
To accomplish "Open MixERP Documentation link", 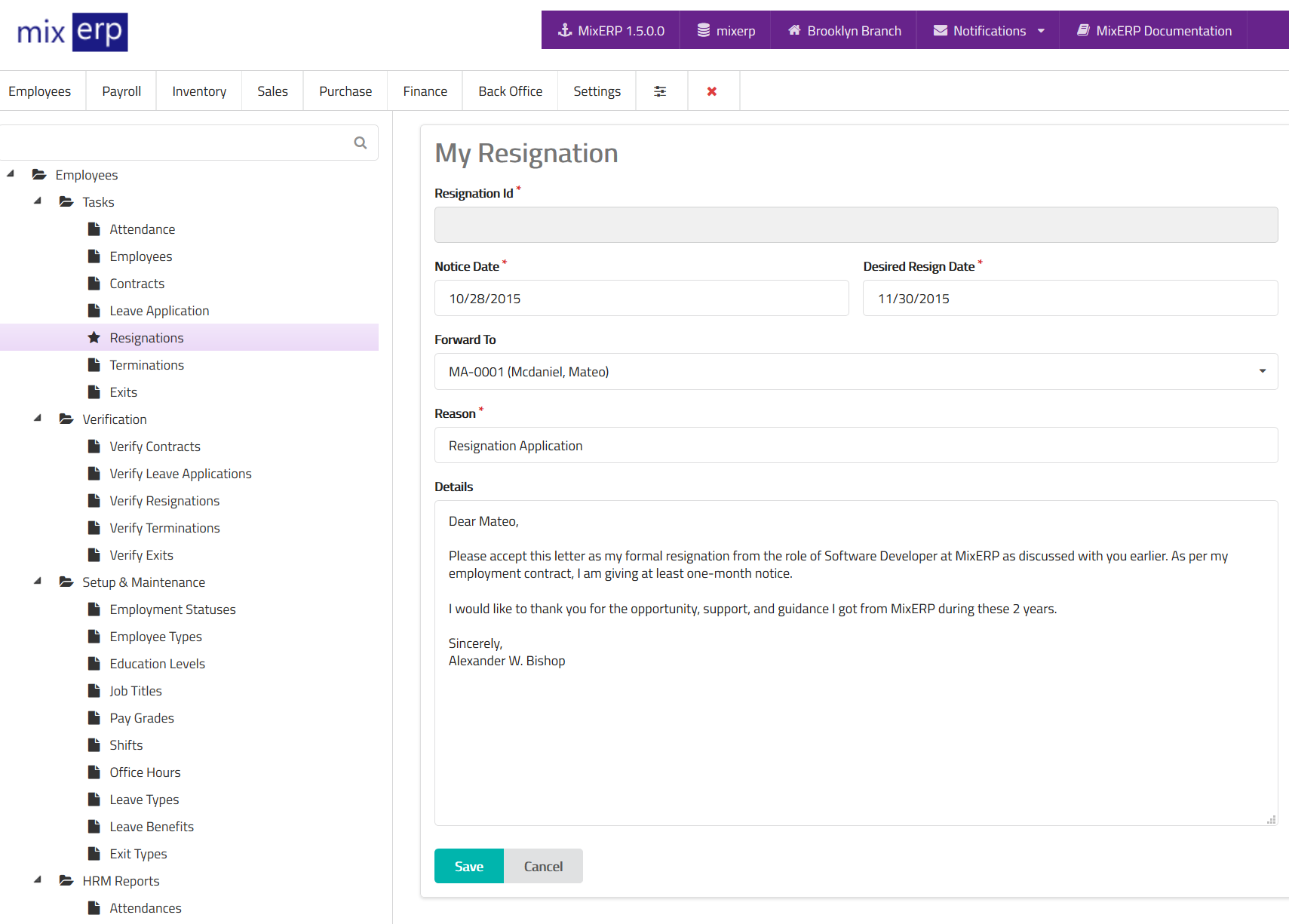I will click(1154, 30).
